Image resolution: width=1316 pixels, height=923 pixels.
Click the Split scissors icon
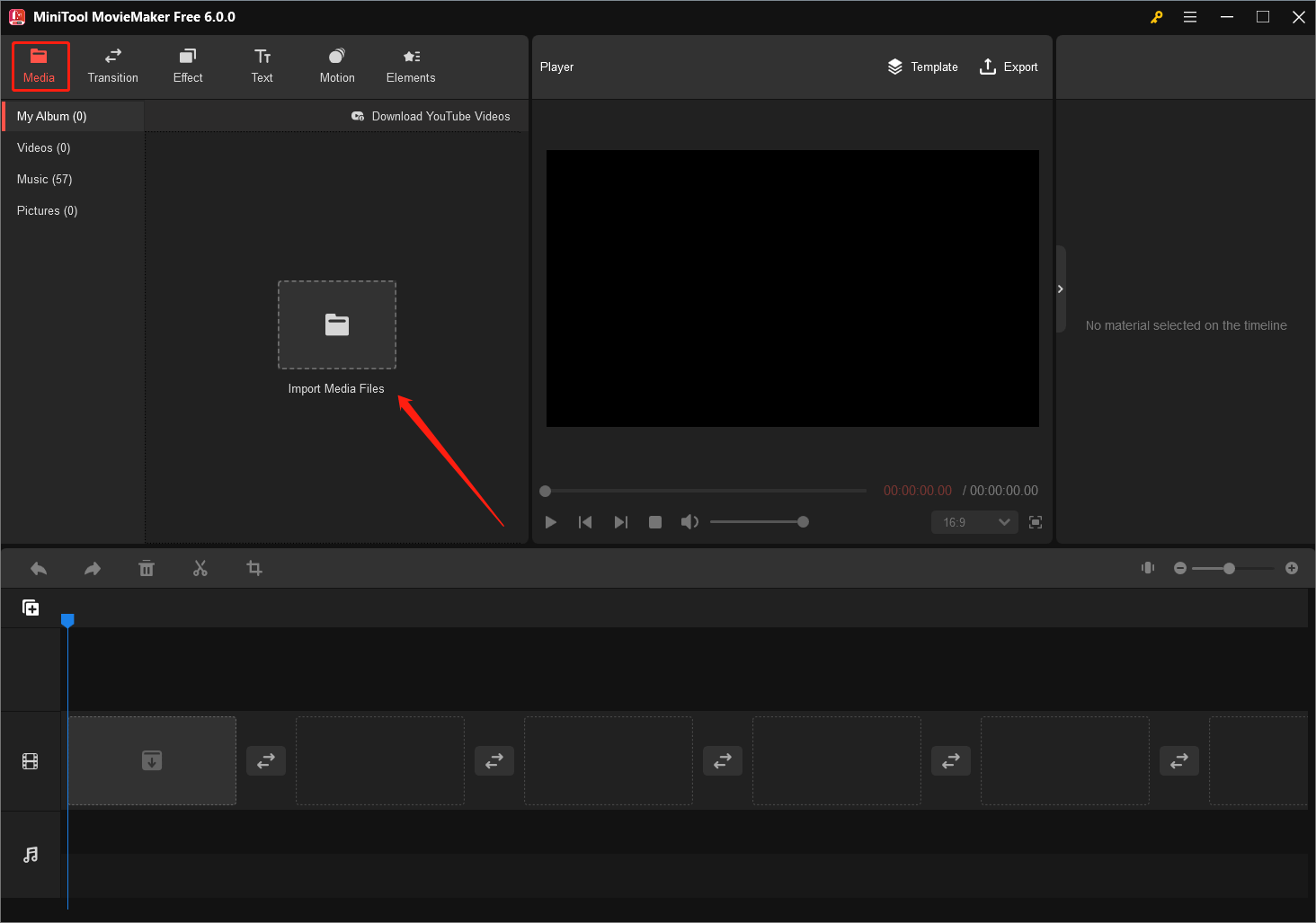200,569
